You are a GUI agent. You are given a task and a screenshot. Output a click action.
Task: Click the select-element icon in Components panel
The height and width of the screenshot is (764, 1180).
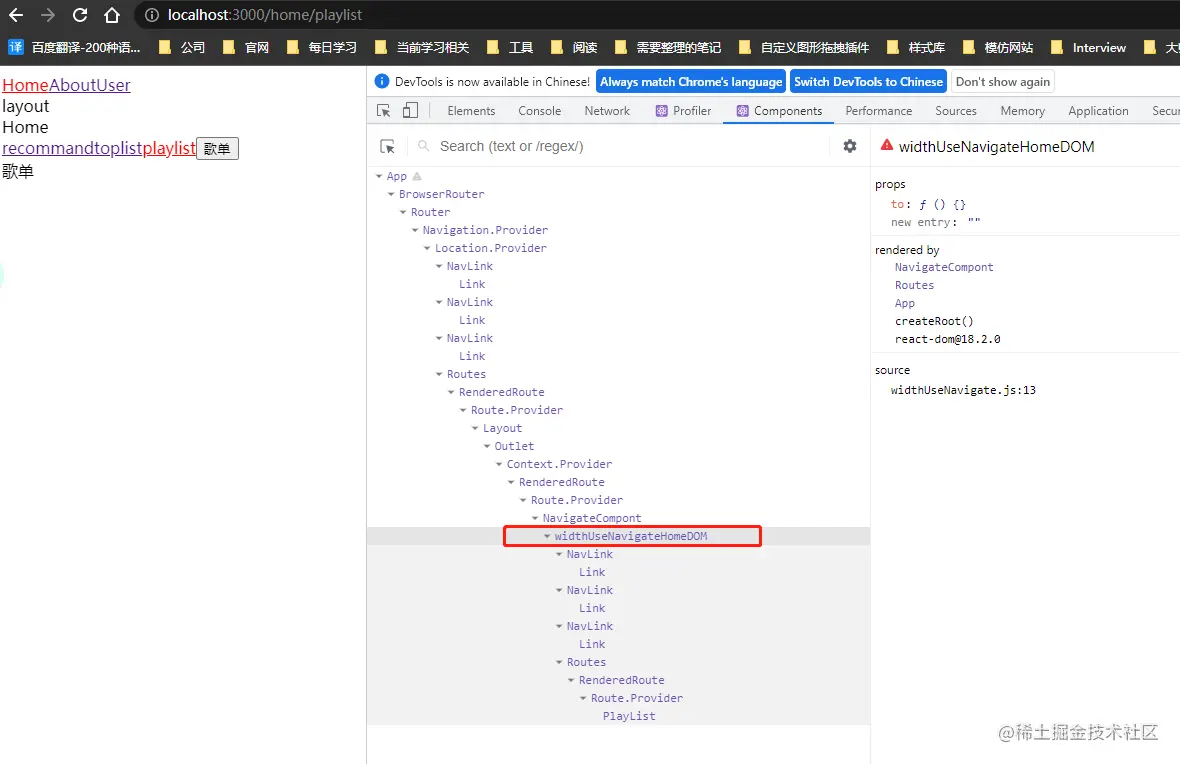(388, 146)
